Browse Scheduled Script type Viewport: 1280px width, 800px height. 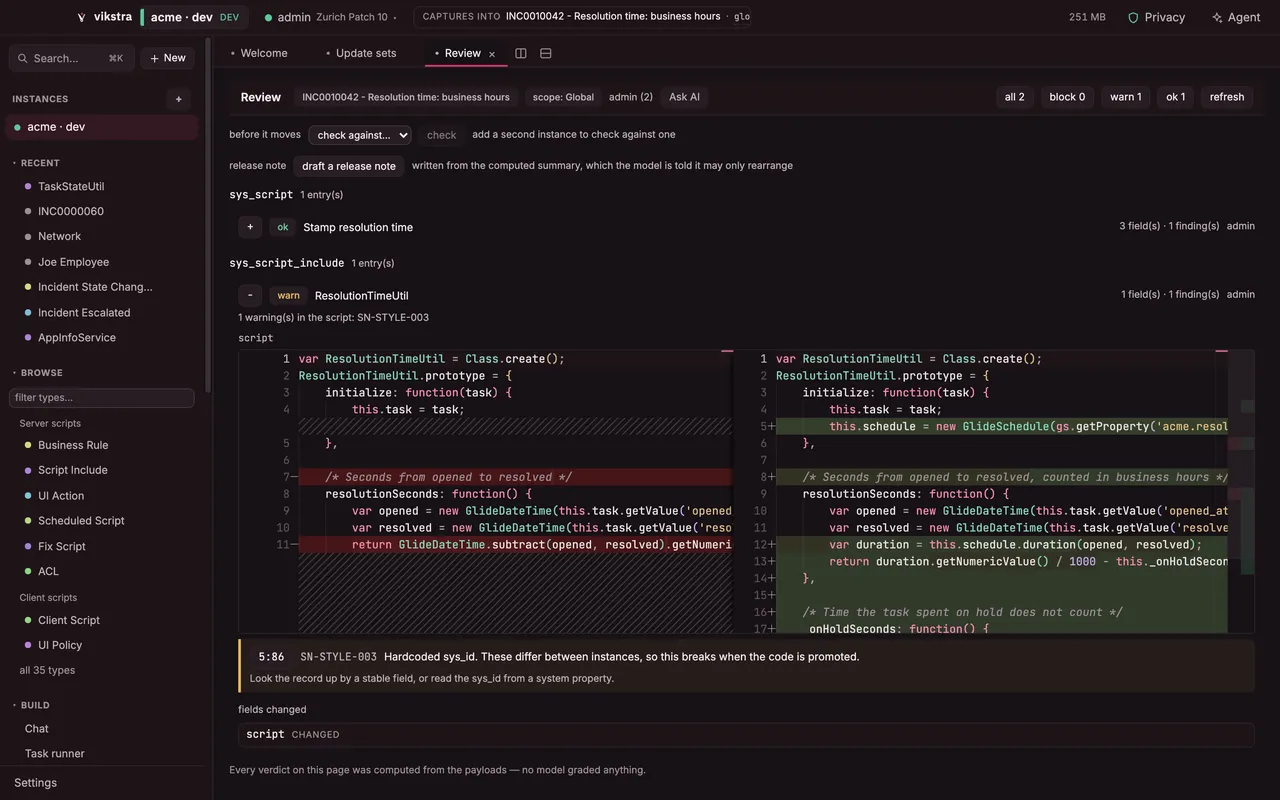click(81, 521)
